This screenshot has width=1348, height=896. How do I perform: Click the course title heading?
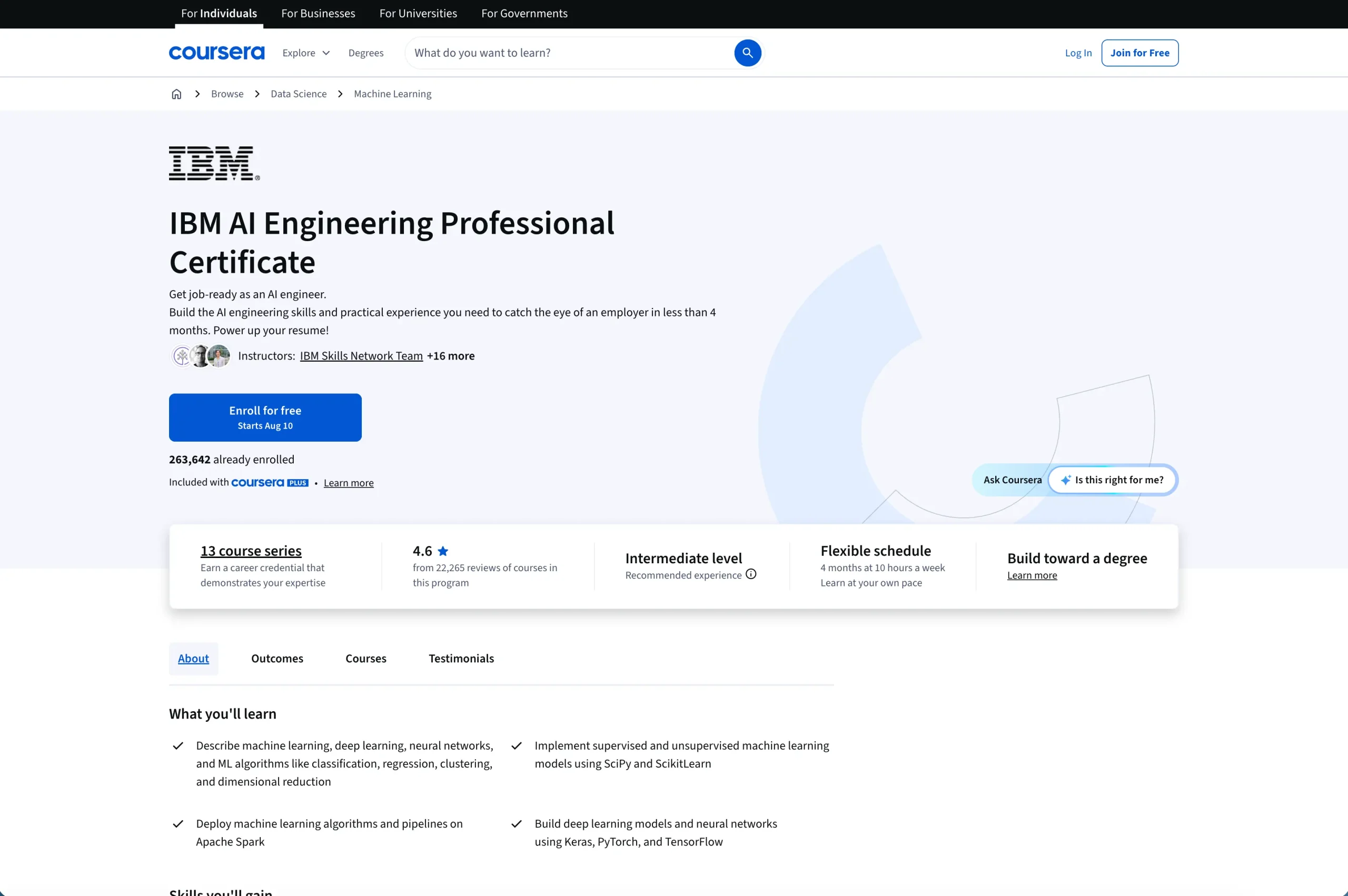[x=391, y=242]
